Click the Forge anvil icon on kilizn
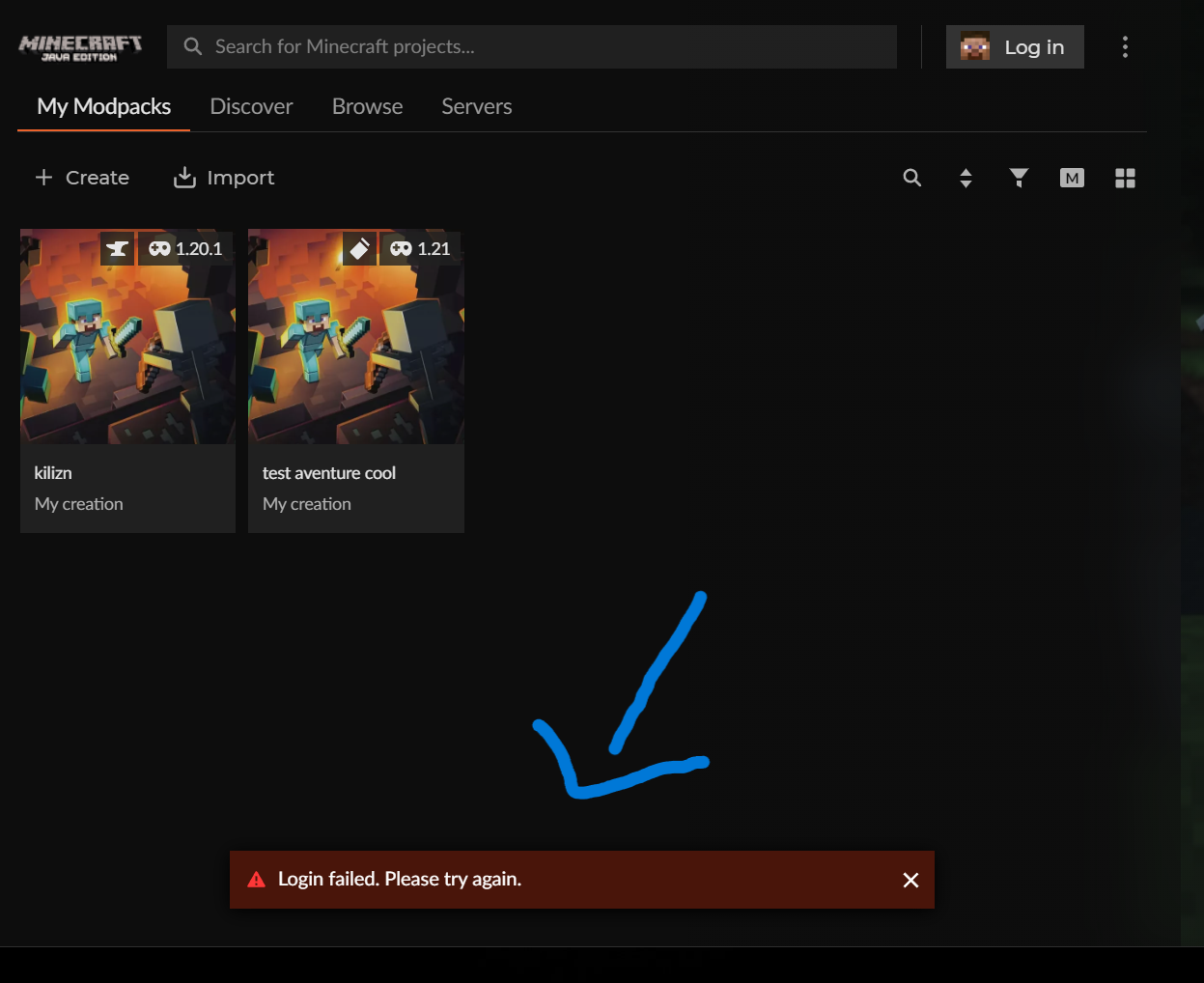The height and width of the screenshot is (983, 1204). (x=118, y=249)
